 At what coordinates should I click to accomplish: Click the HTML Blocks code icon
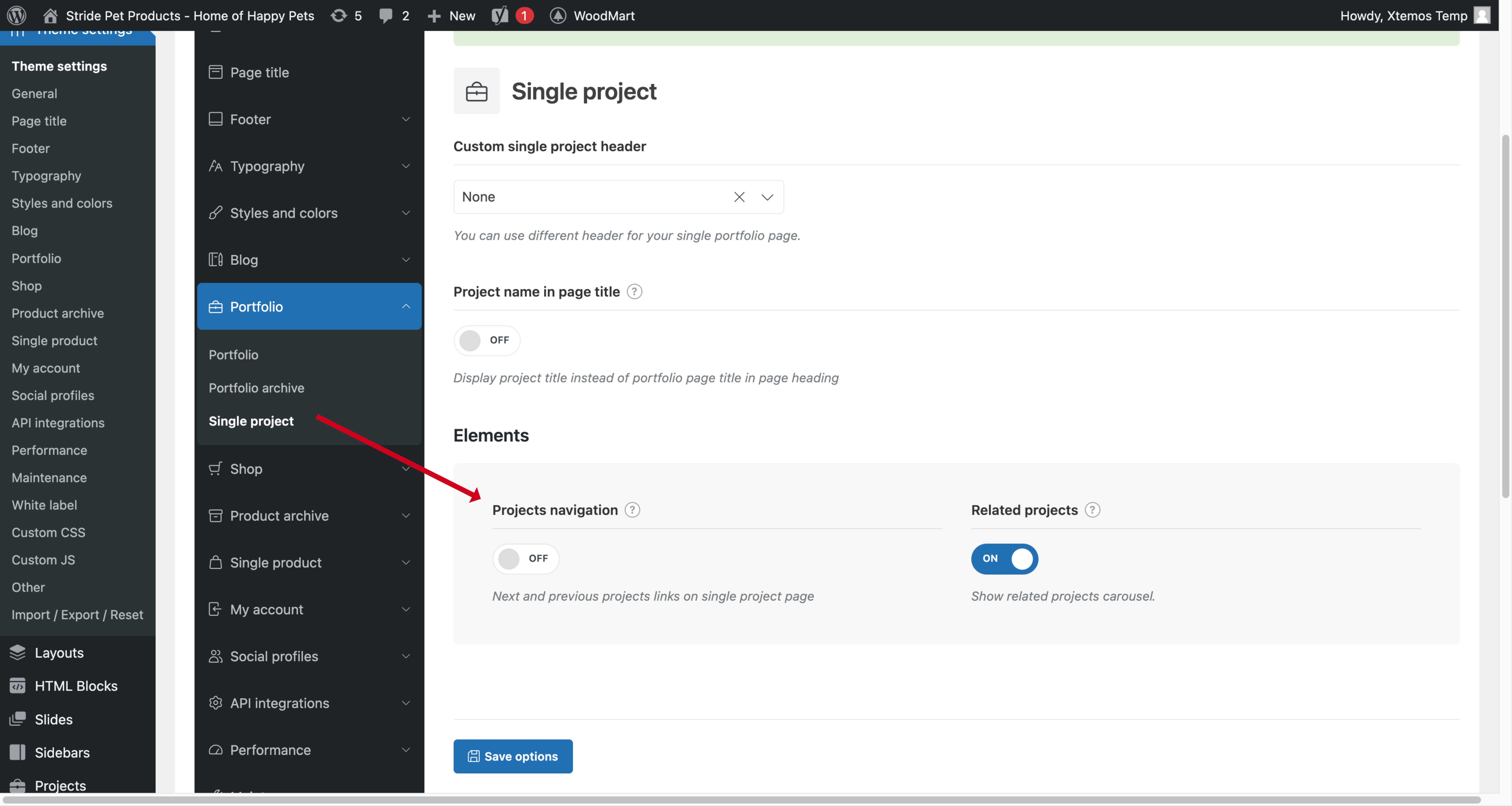point(18,686)
